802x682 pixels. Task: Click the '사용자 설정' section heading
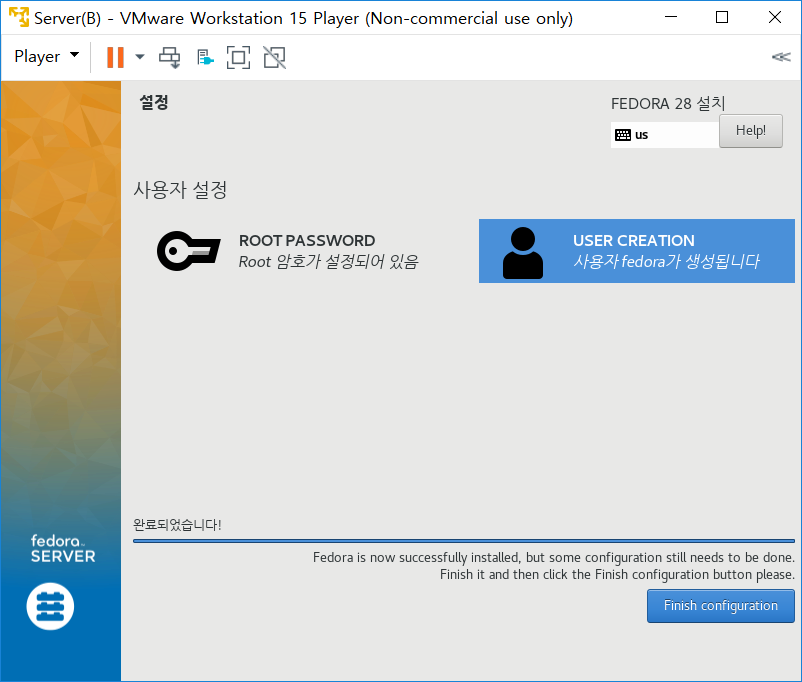click(x=180, y=190)
